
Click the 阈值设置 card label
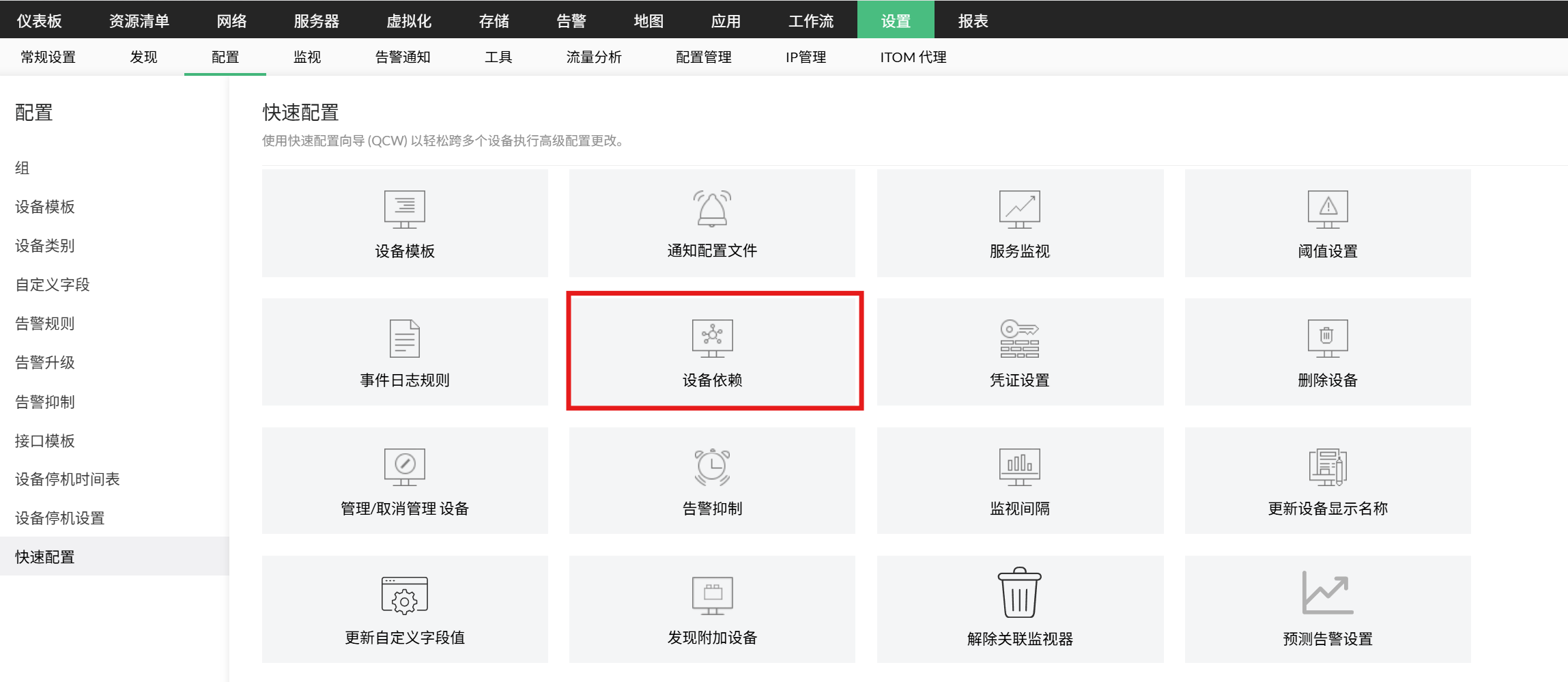pos(1328,251)
